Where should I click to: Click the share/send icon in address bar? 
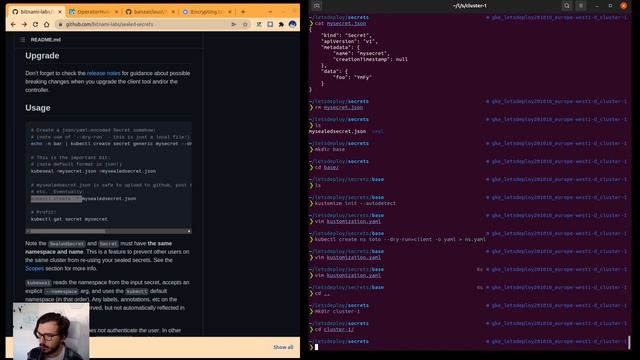point(234,24)
